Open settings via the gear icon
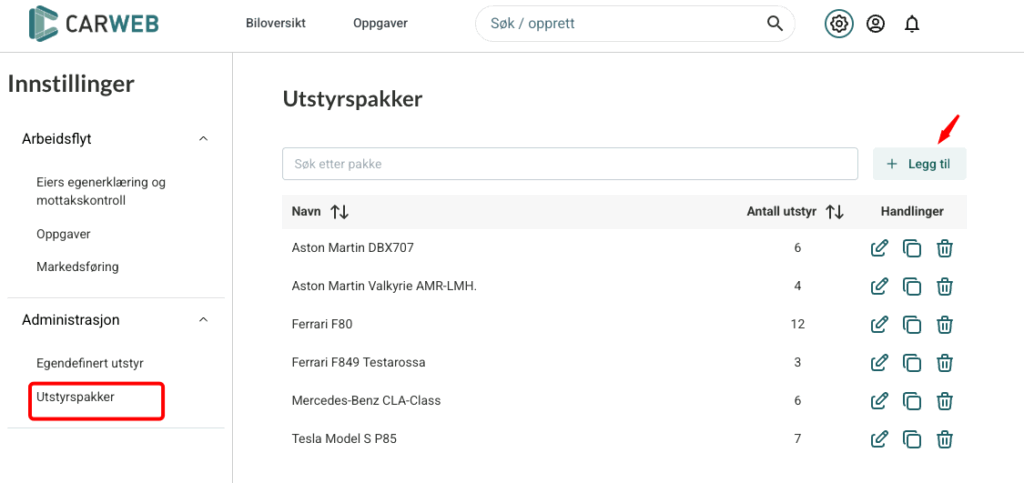The image size is (1024, 483). tap(839, 24)
